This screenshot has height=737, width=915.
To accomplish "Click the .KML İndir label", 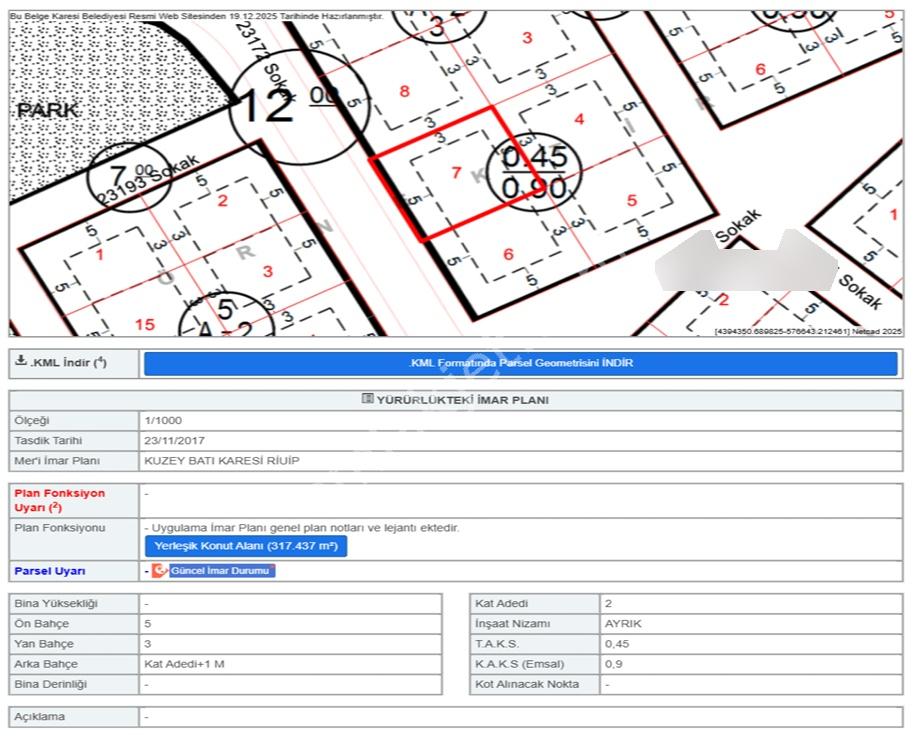I will 68,362.
